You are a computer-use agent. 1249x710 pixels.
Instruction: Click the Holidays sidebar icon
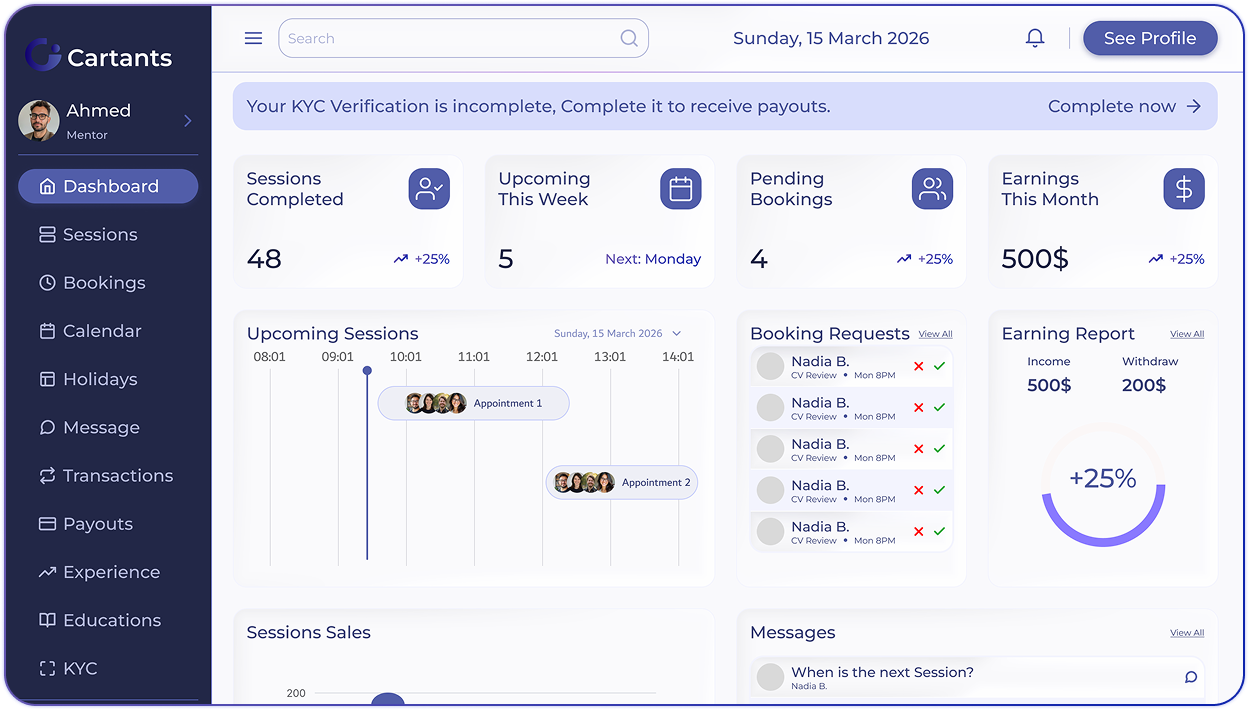pos(47,379)
